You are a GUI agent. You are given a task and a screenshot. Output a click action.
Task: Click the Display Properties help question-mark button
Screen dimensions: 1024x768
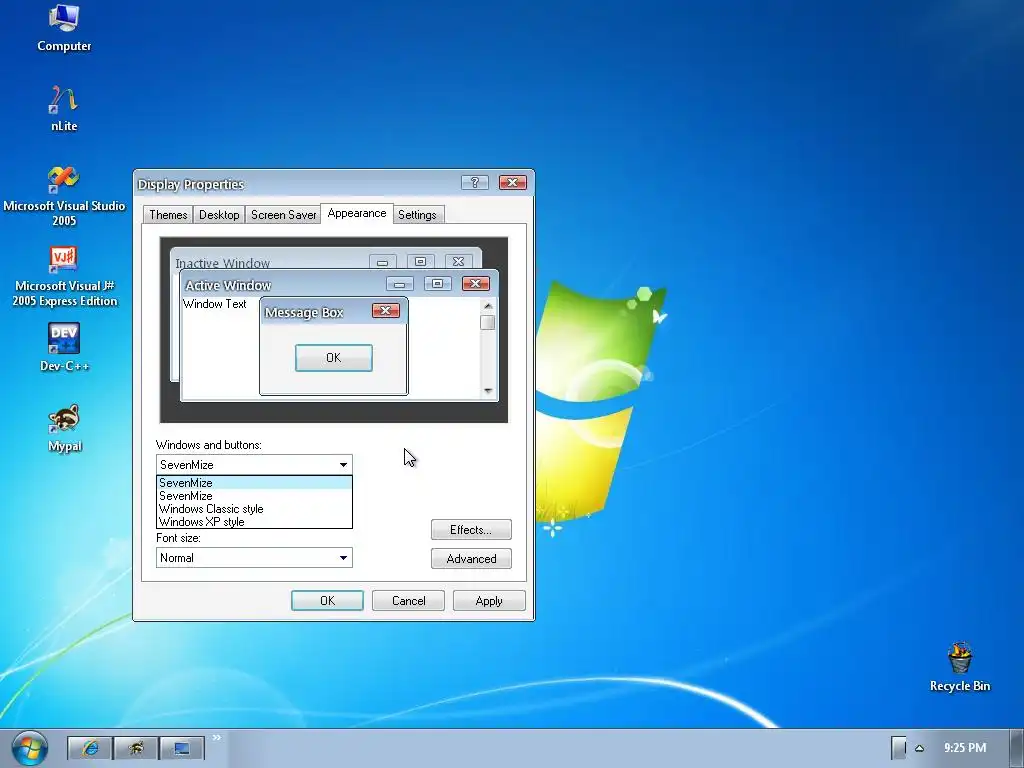[475, 182]
